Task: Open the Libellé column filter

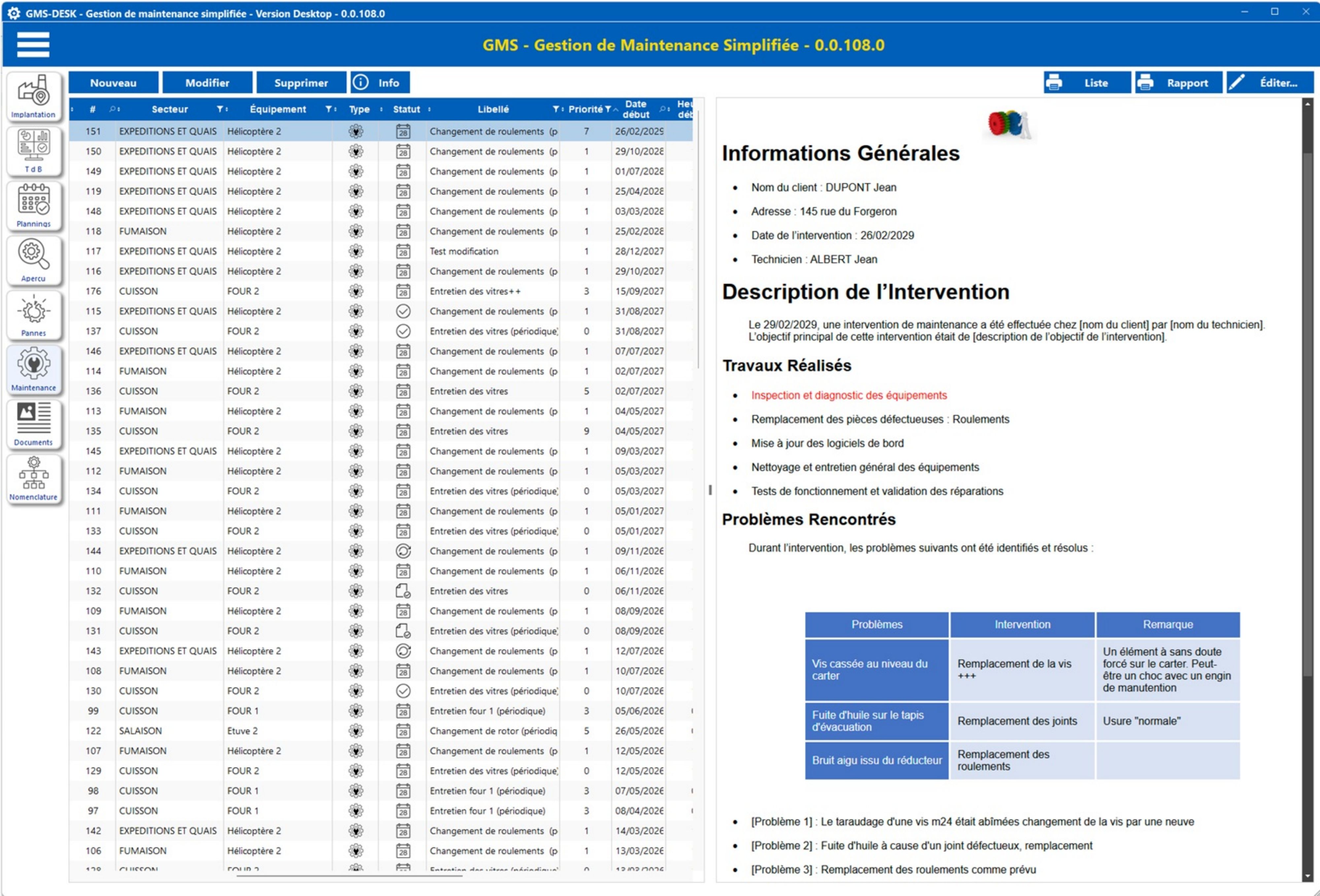Action: point(555,109)
